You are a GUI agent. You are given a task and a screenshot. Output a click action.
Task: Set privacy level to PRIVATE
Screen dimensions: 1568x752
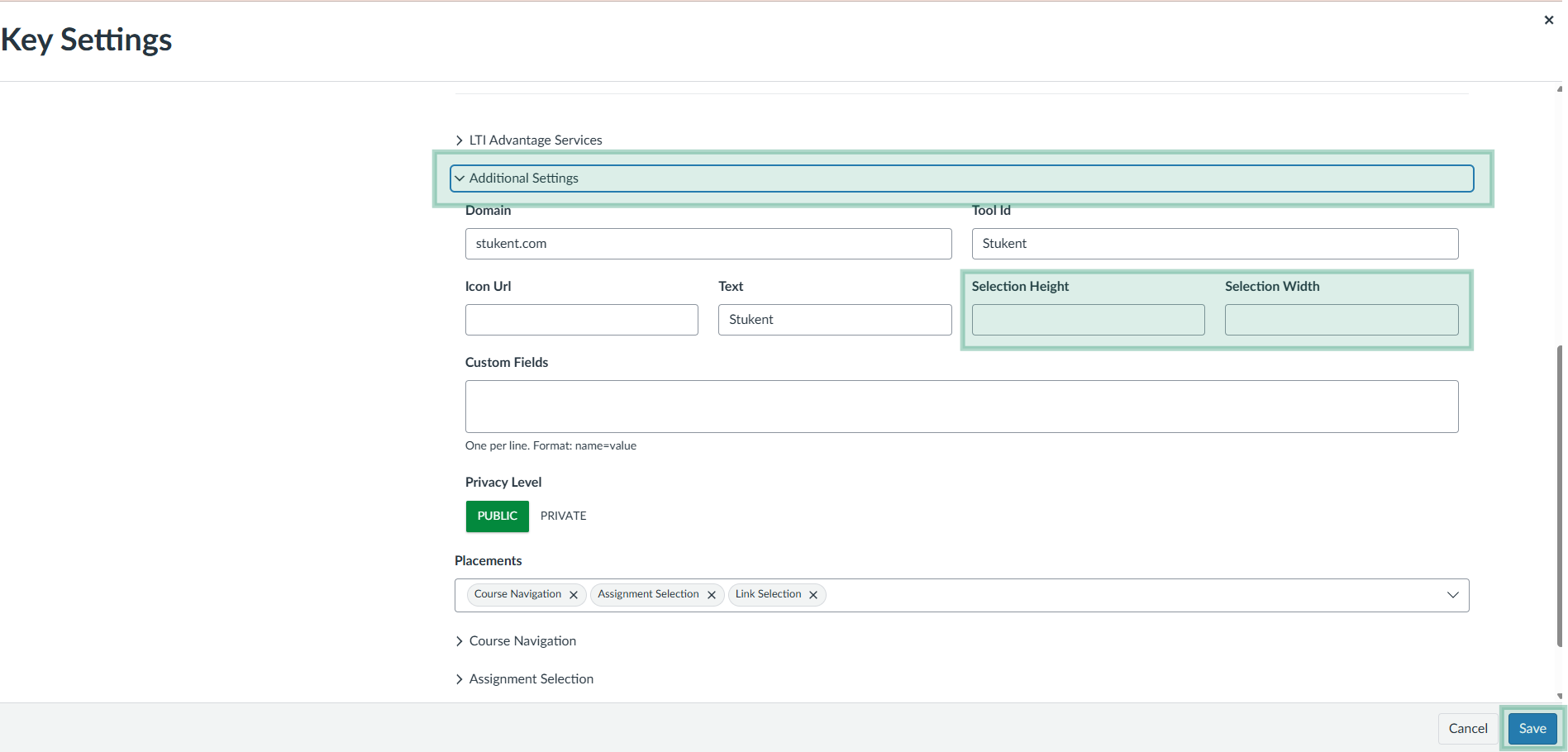[563, 516]
